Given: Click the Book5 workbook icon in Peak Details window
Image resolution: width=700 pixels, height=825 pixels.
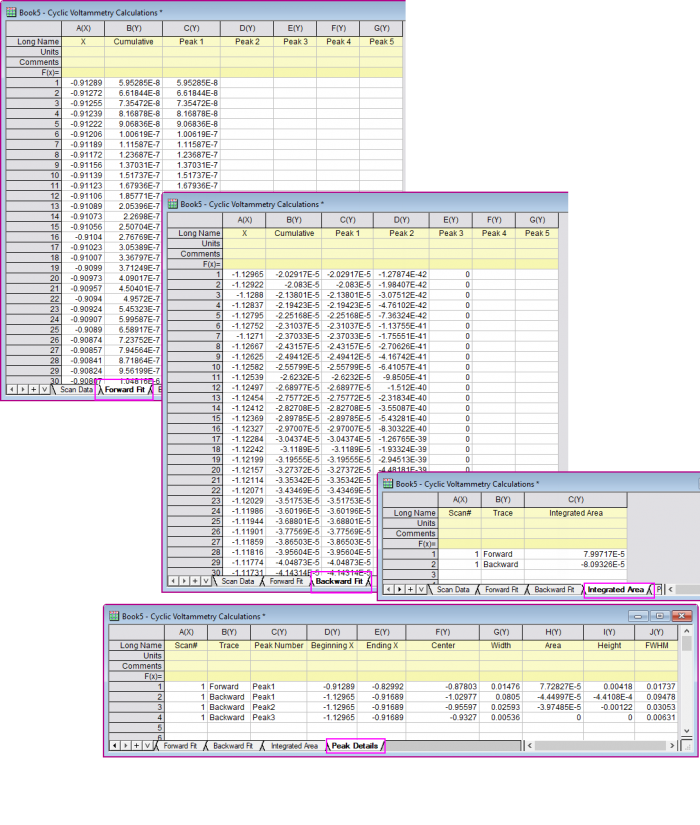Looking at the screenshot, I should pos(113,617).
